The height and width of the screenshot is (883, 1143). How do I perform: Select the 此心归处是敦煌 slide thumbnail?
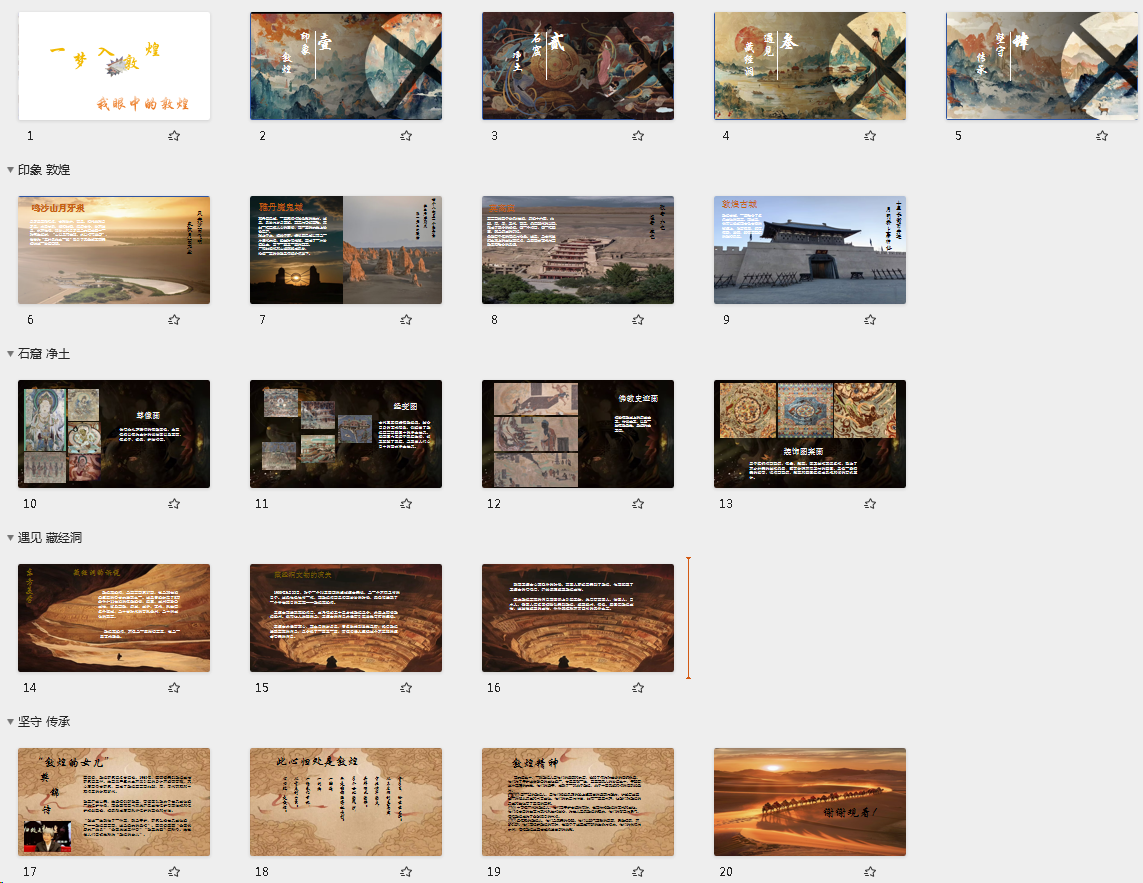coord(346,802)
